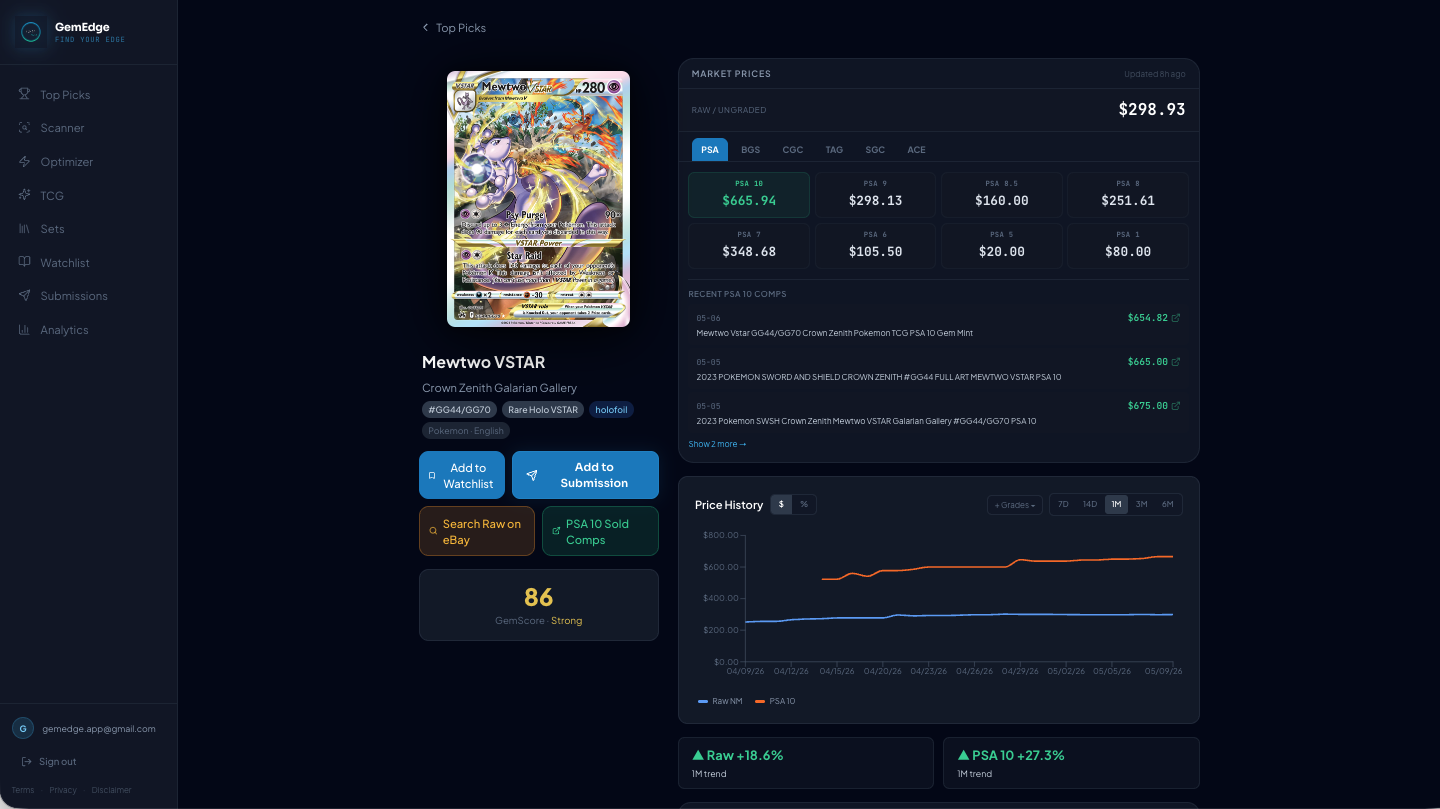Viewport: 1440px width, 809px height.
Task: Open Scanner in the sidebar
Action: [x=89, y=128]
